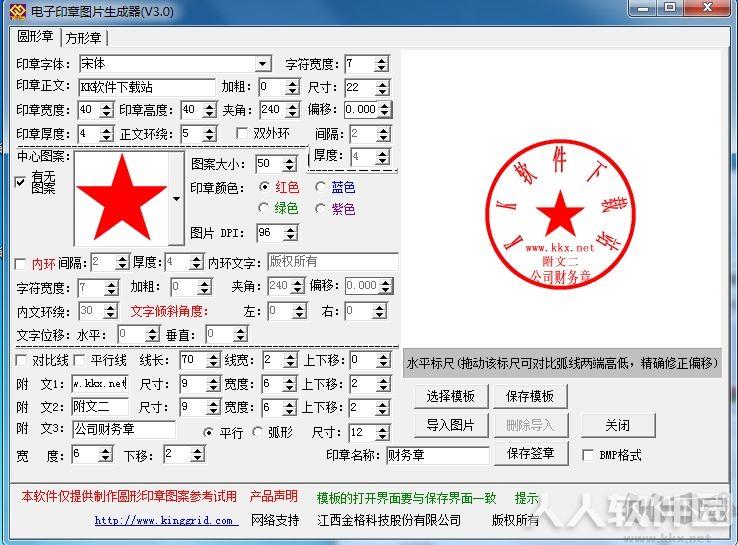Adjust the 尺寸 22 spinner

pyautogui.click(x=383, y=87)
